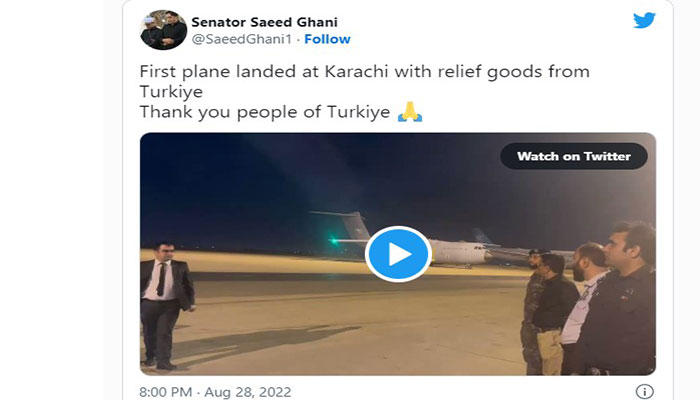The width and height of the screenshot is (700, 400).
Task: Open the tweet info icon
Action: point(644,392)
